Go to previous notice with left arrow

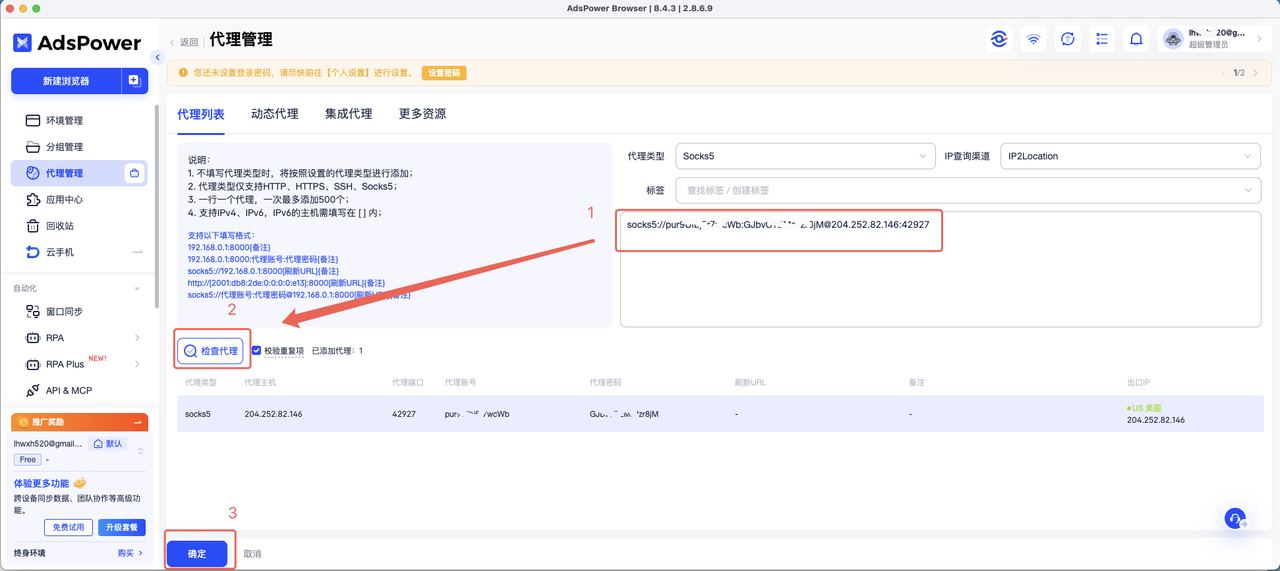point(1223,73)
